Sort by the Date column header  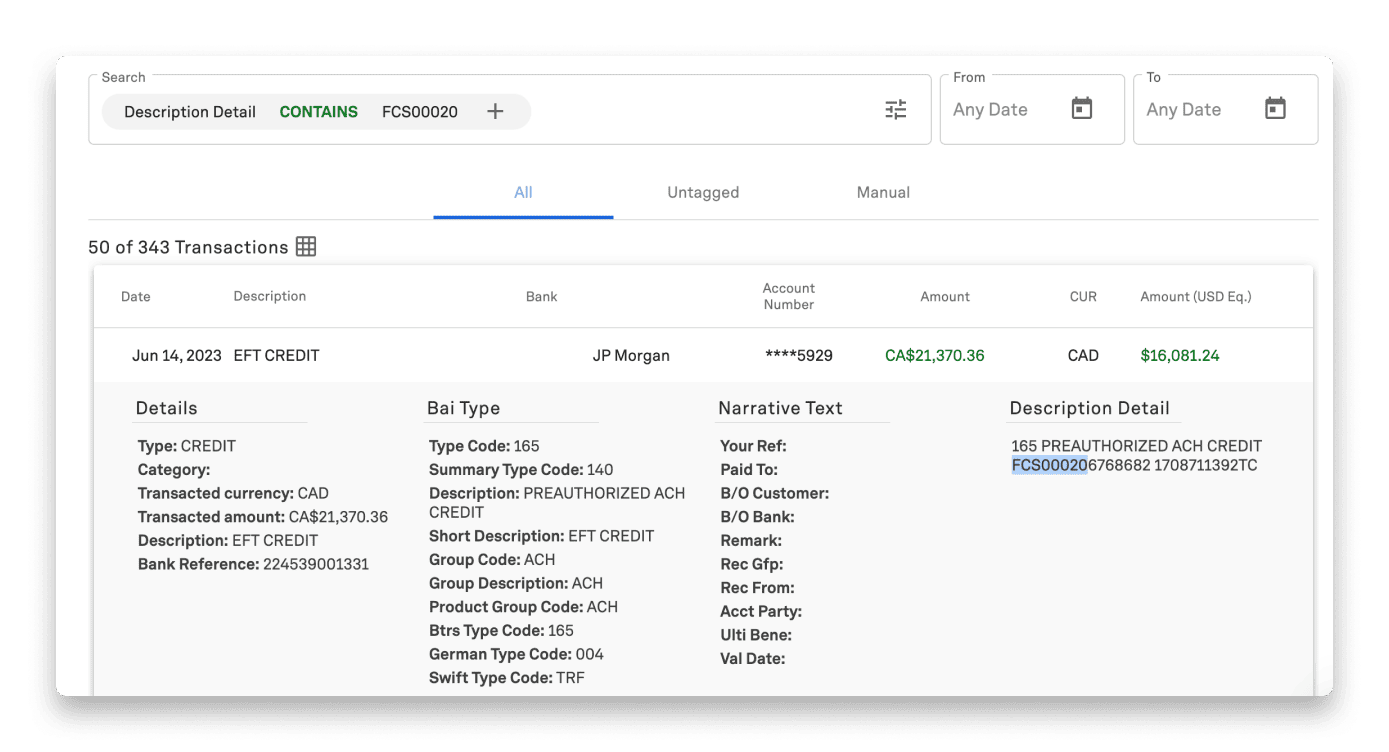point(136,296)
